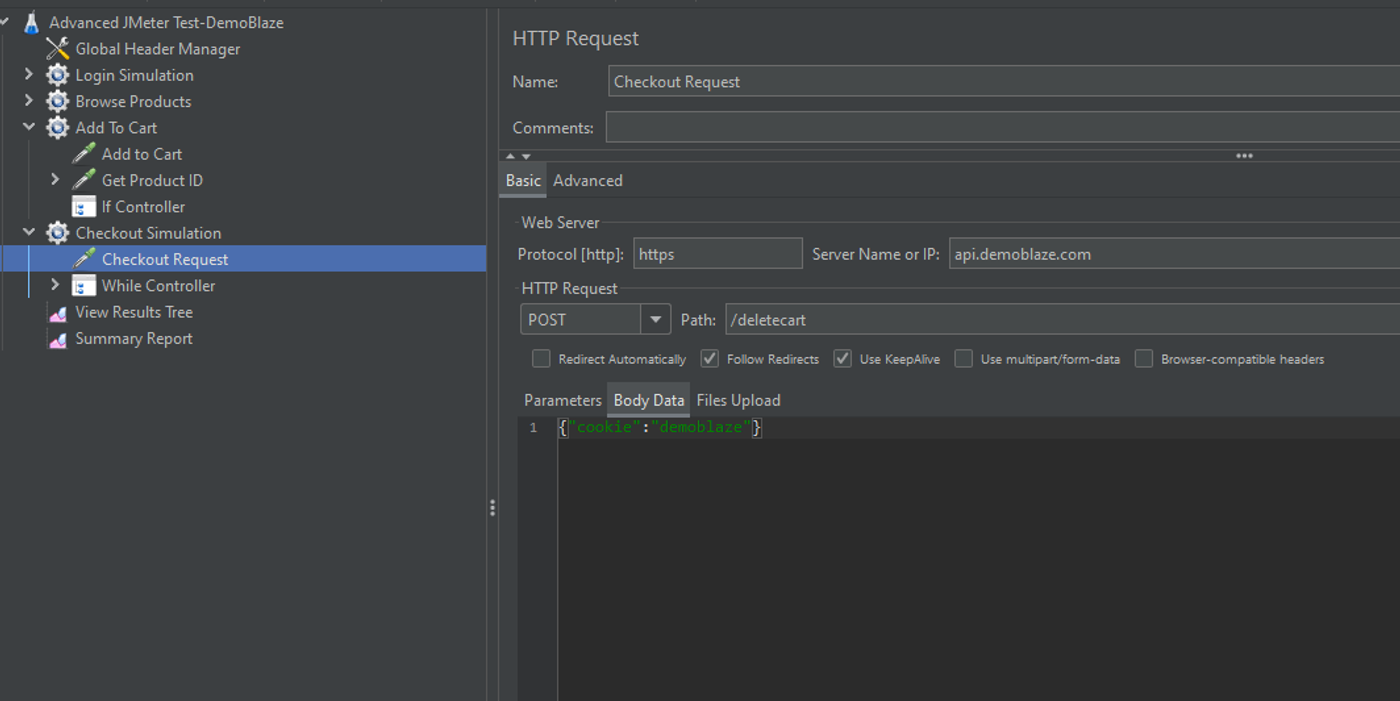
Task: Click the Path field with /deletecart
Action: (1063, 320)
